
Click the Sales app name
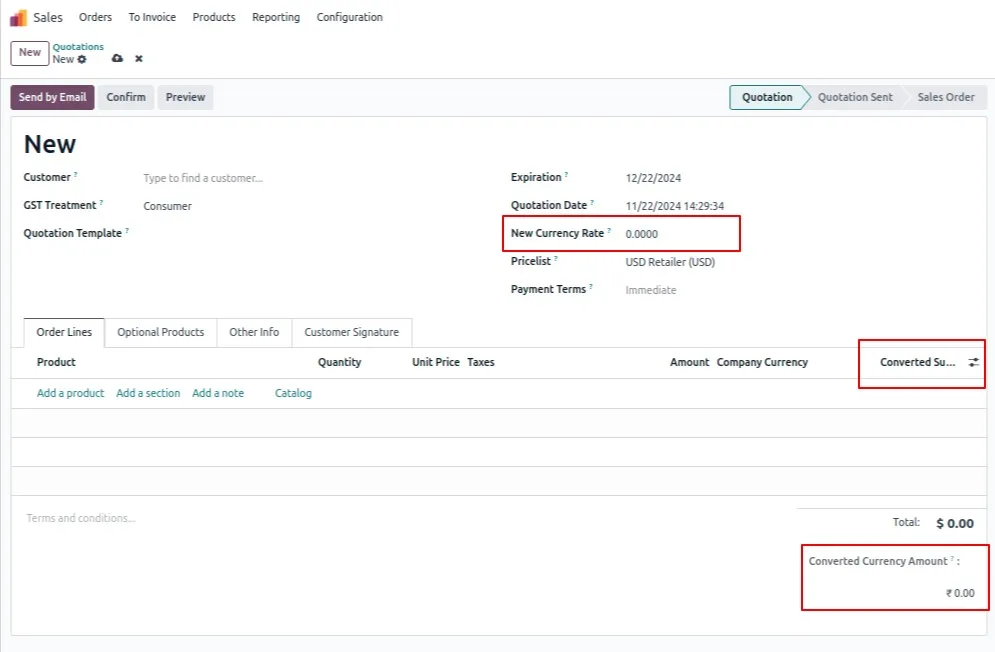[48, 17]
